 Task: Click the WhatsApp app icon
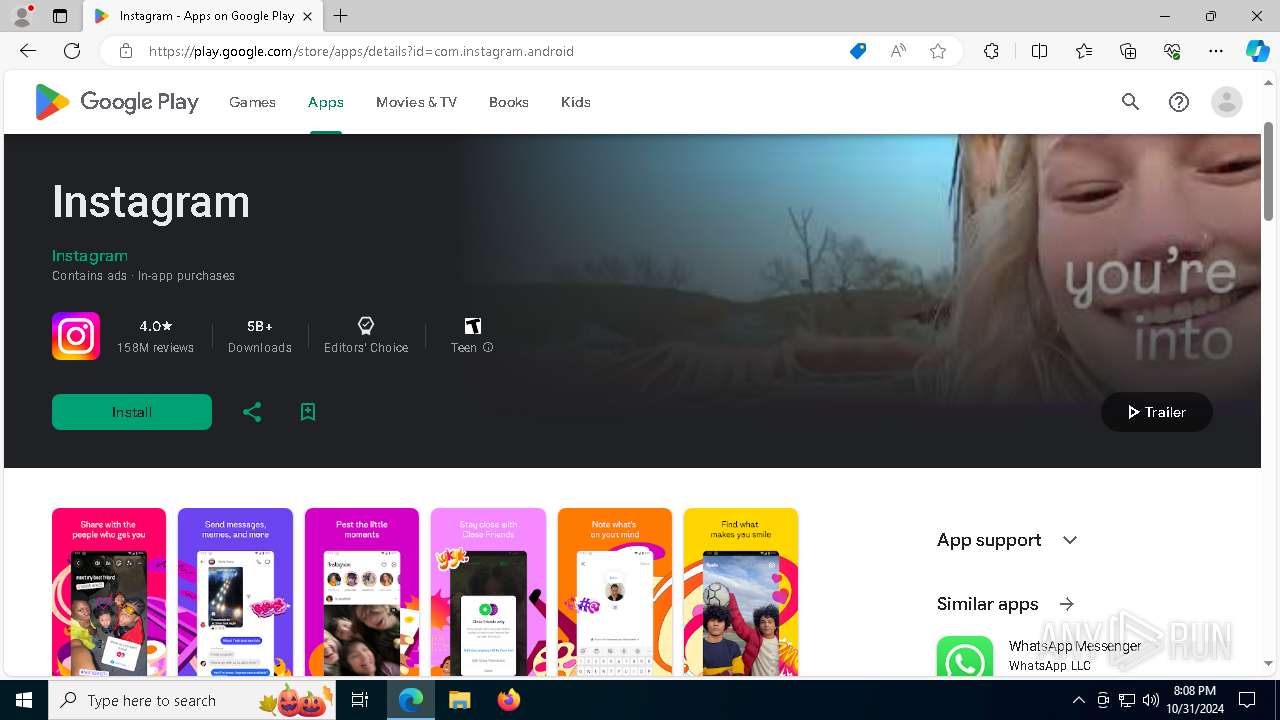(965, 657)
